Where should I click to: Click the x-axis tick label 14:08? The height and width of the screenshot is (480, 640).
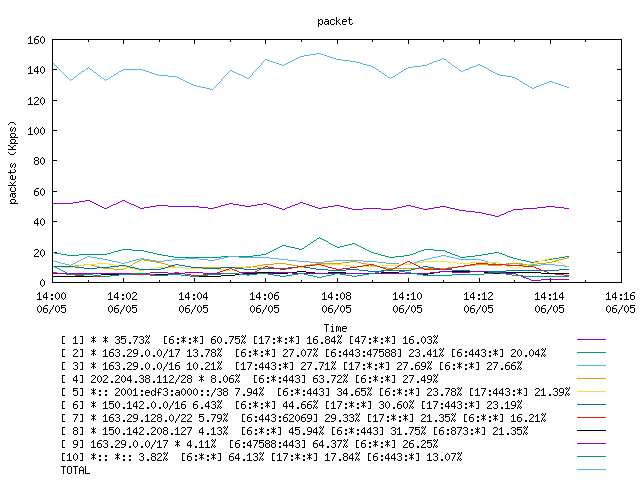[336, 296]
